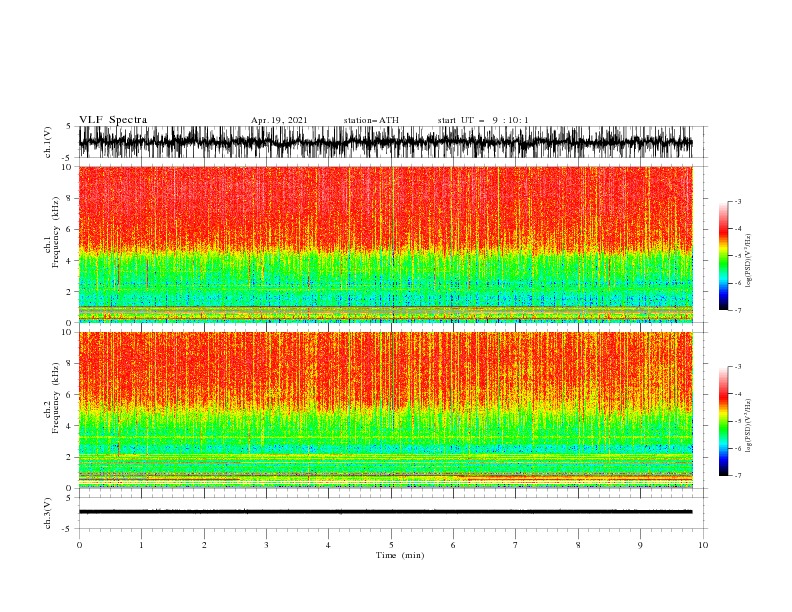Click time-axis tick label "9"
Screen dimensions: 792x612
click(640, 545)
